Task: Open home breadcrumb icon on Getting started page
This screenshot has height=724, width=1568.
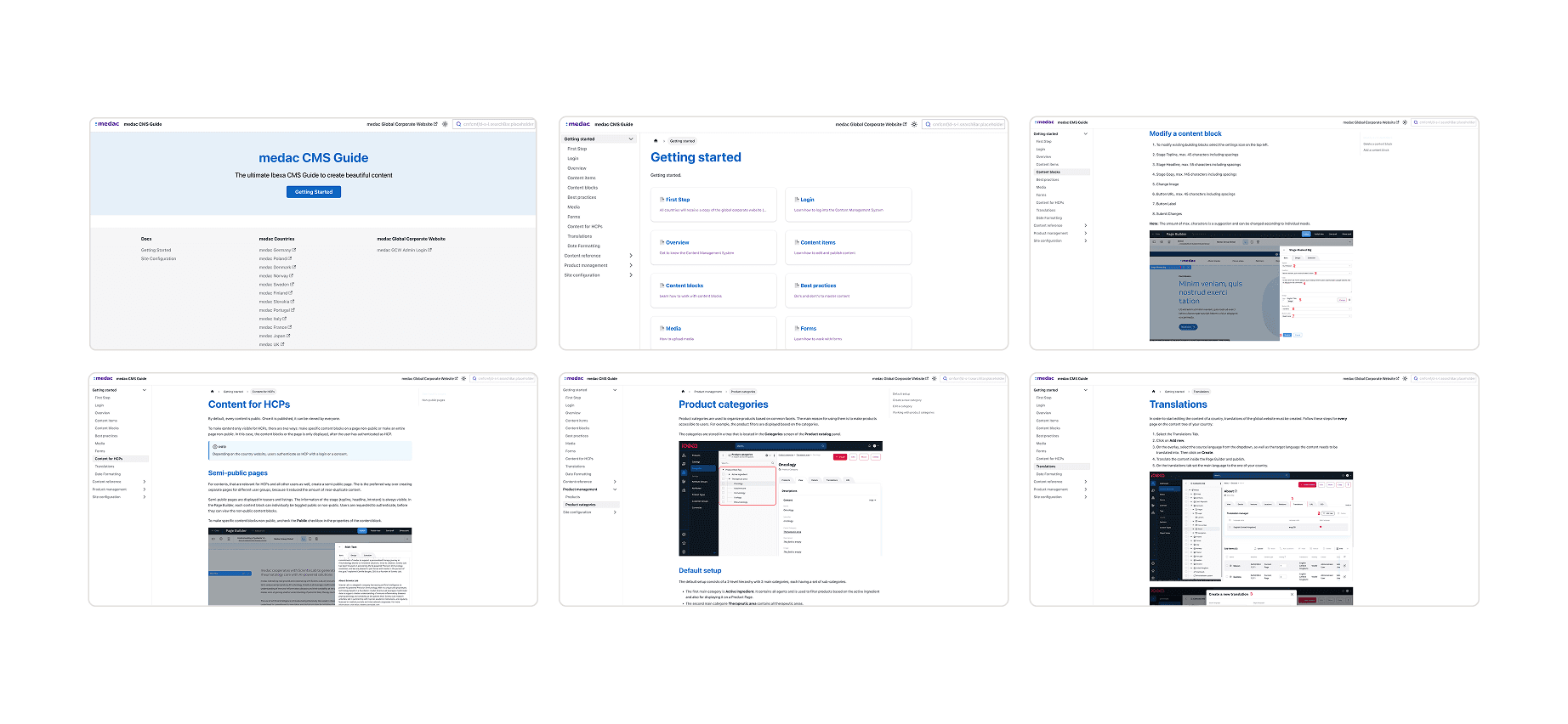Action: click(656, 141)
